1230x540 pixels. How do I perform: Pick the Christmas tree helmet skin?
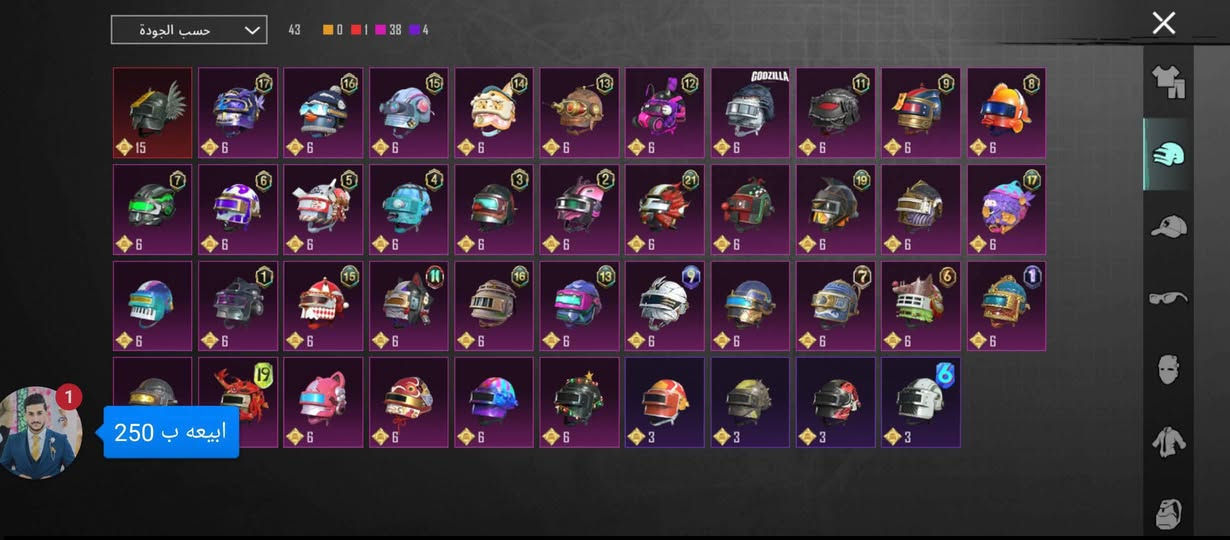(580, 403)
